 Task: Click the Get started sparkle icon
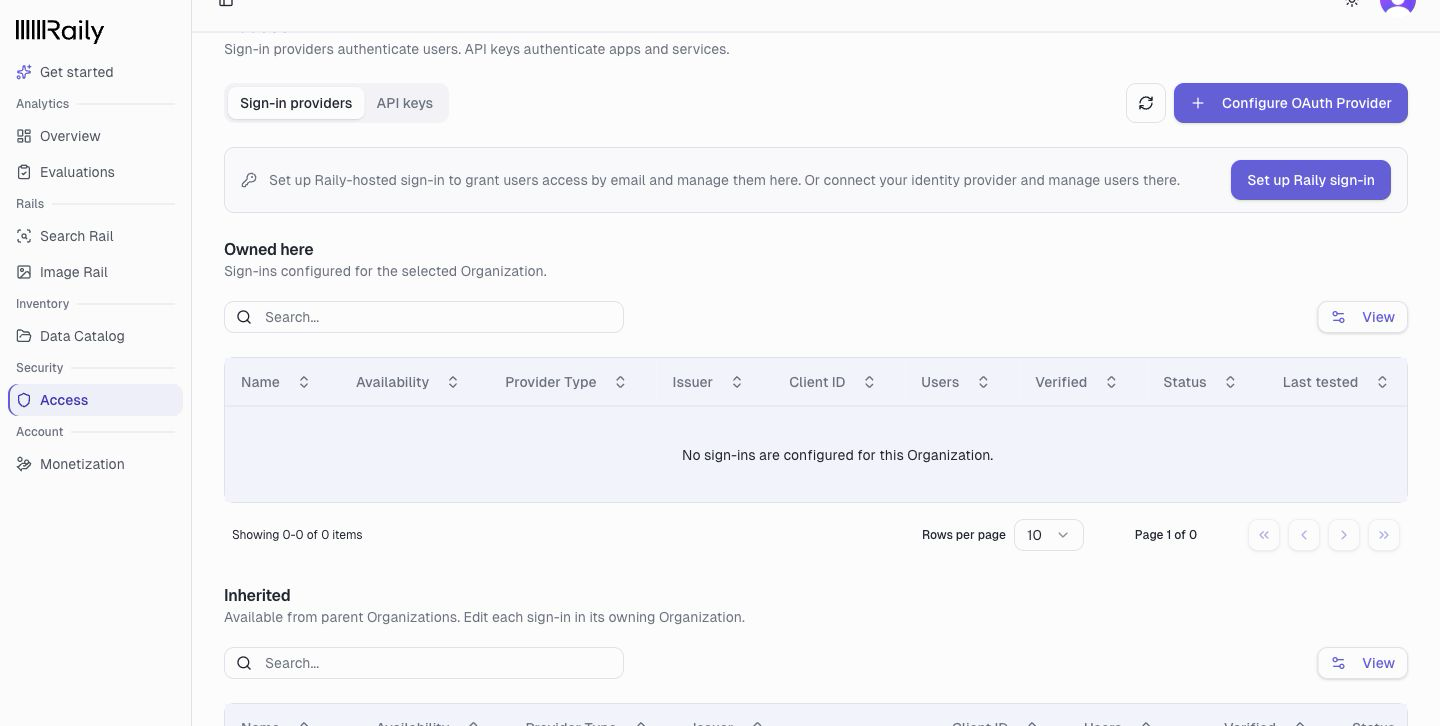coord(24,72)
